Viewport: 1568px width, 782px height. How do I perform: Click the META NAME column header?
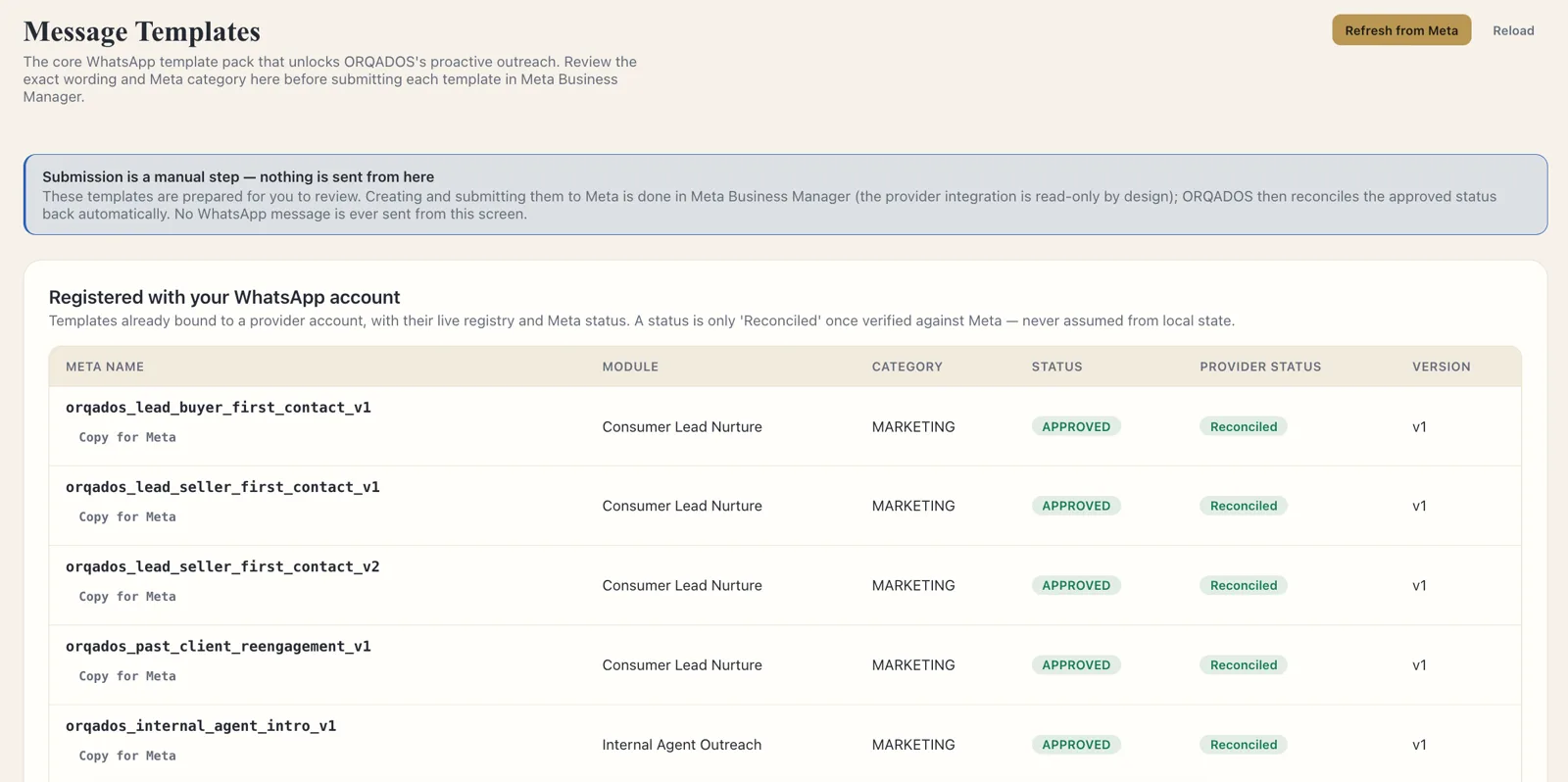tap(105, 367)
